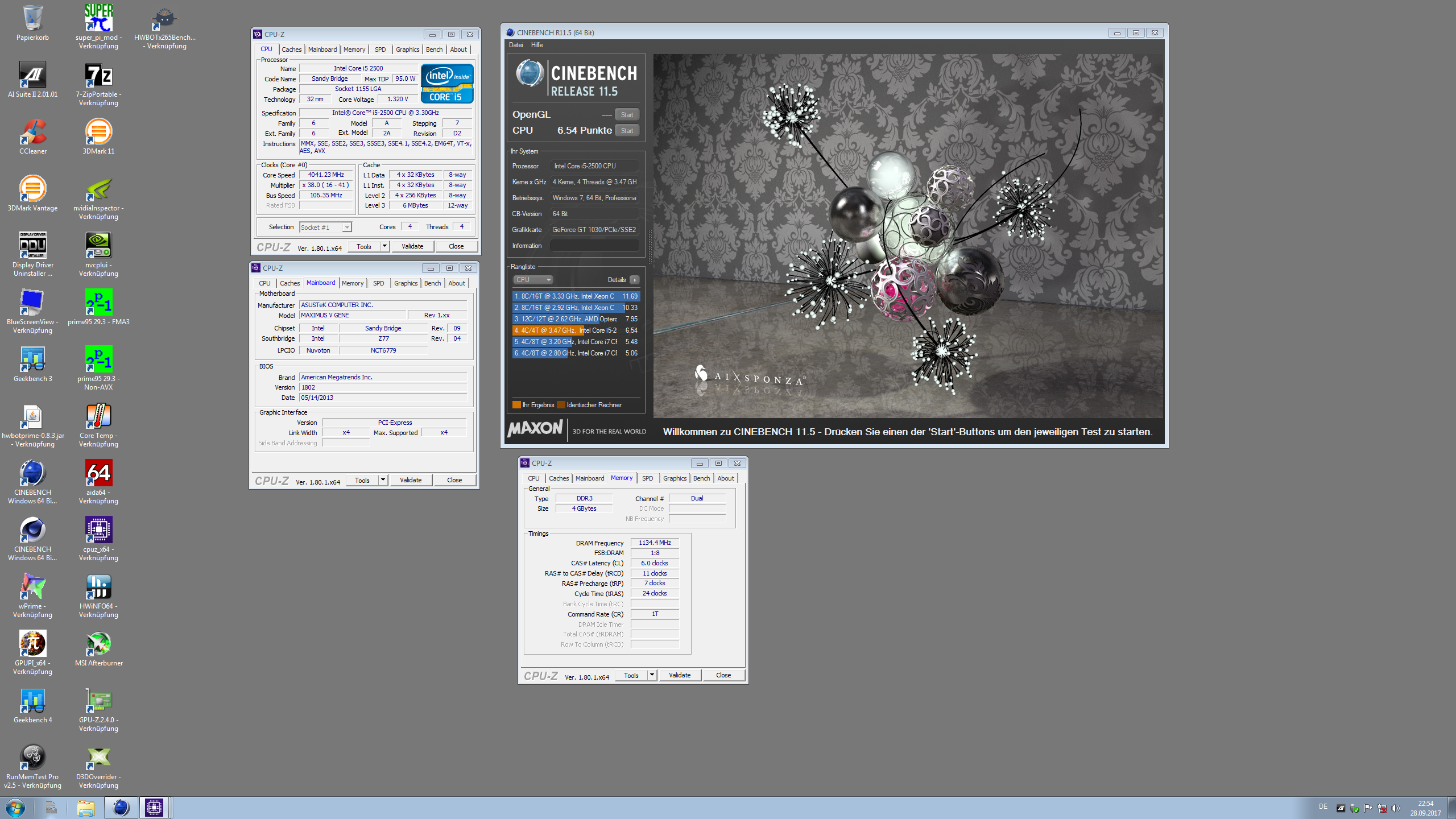Open HWBOTx265Bench desktop shortcut

[165, 27]
